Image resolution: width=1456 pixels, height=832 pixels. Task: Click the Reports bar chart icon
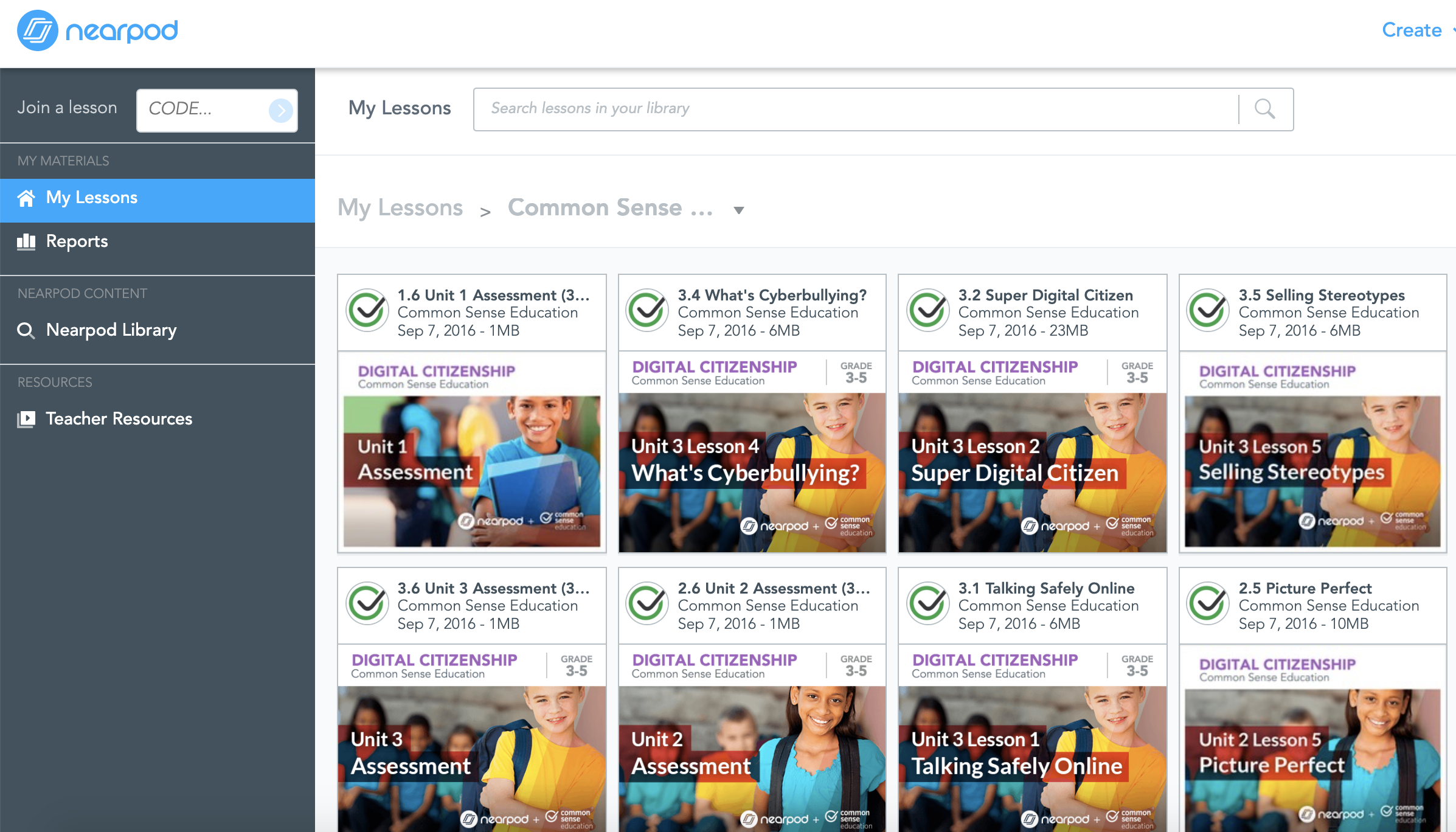tap(26, 242)
